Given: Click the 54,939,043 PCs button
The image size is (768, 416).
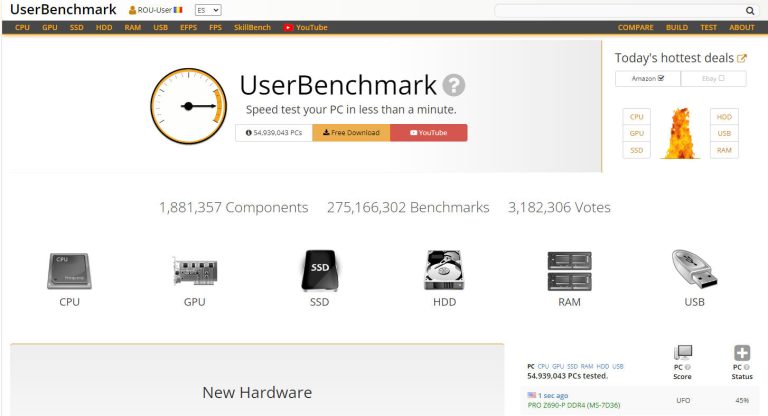Looking at the screenshot, I should pos(274,133).
